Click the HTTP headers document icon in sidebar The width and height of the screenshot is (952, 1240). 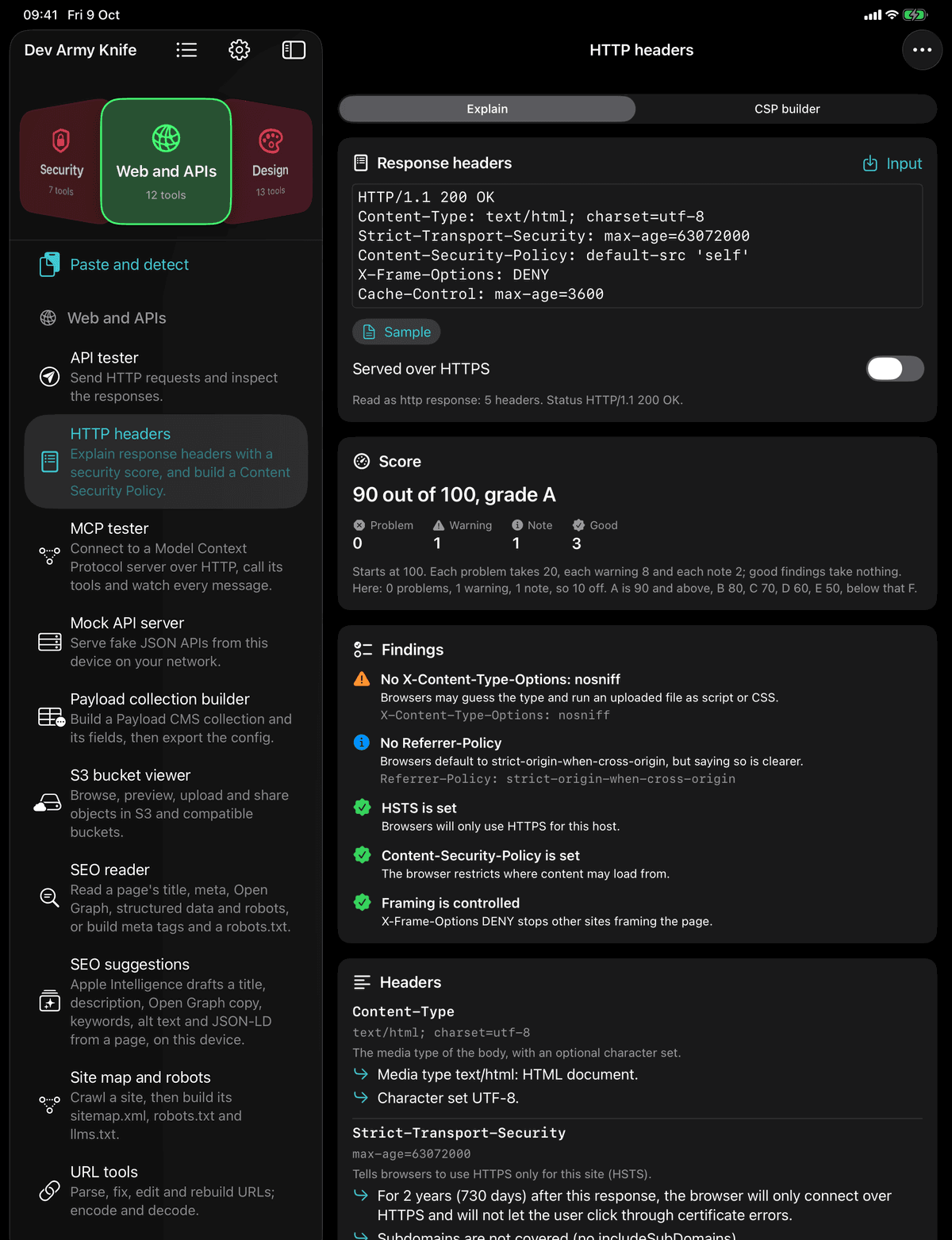pos(49,462)
